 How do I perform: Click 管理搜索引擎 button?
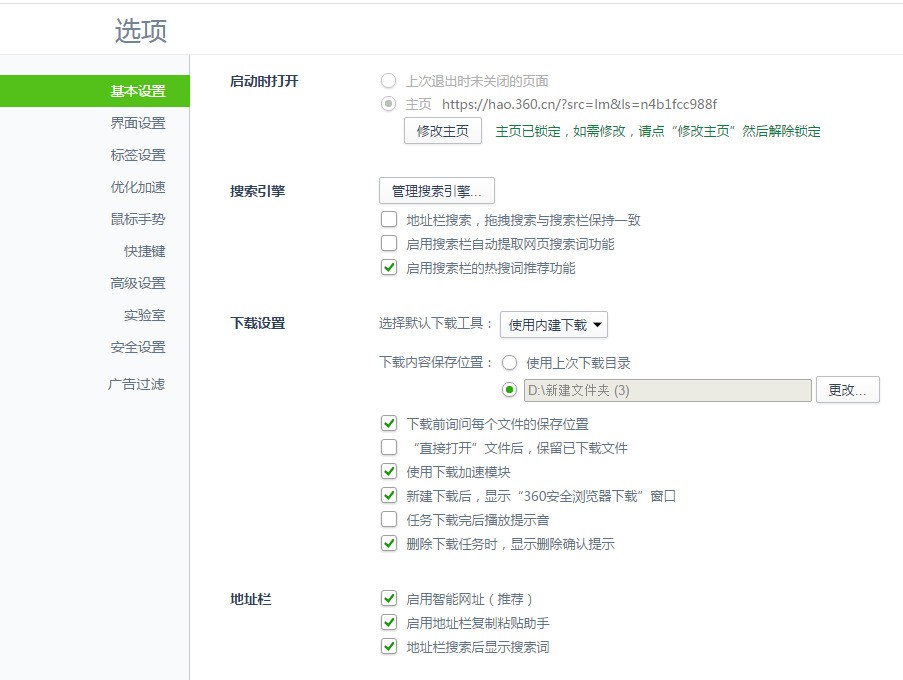click(x=436, y=190)
